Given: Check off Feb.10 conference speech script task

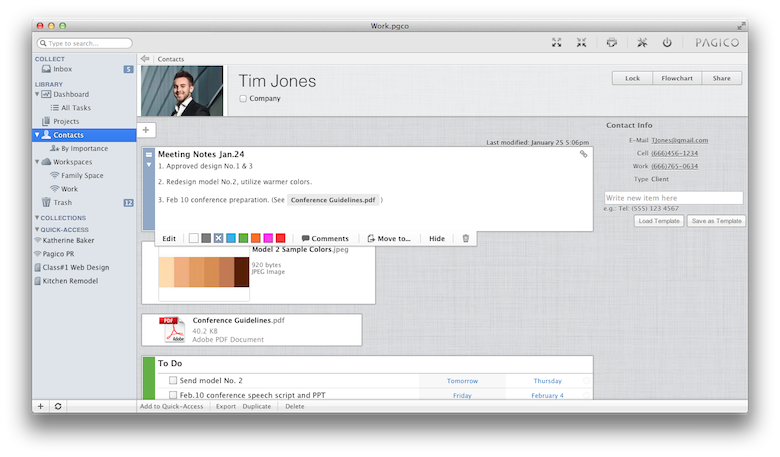Looking at the screenshot, I should pos(173,395).
